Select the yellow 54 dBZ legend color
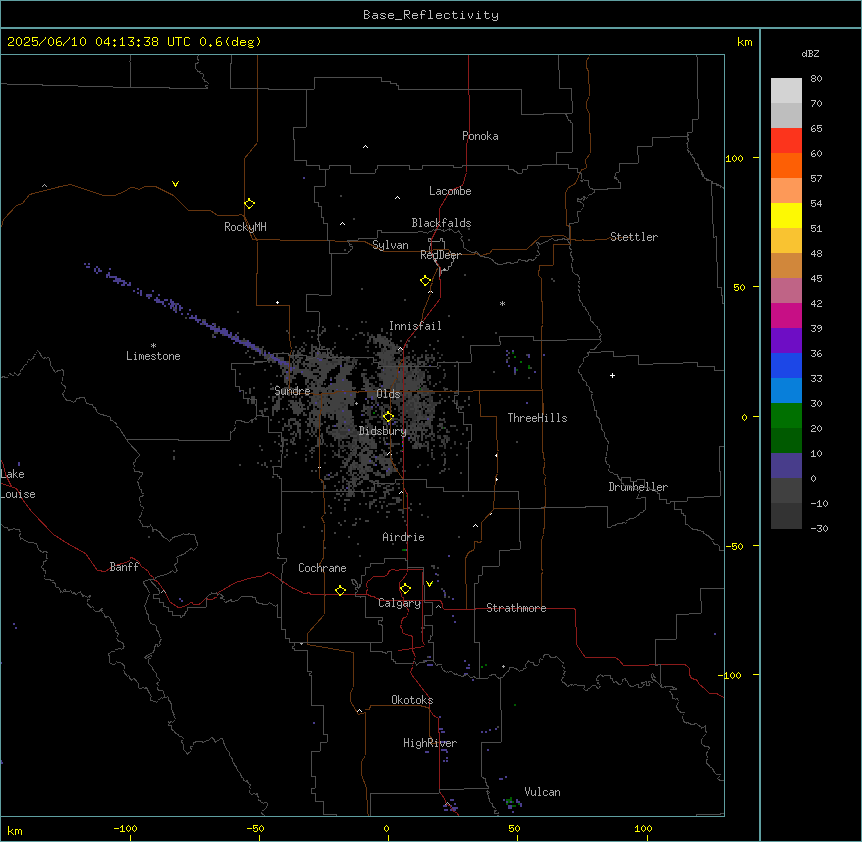The image size is (862, 842). point(786,215)
